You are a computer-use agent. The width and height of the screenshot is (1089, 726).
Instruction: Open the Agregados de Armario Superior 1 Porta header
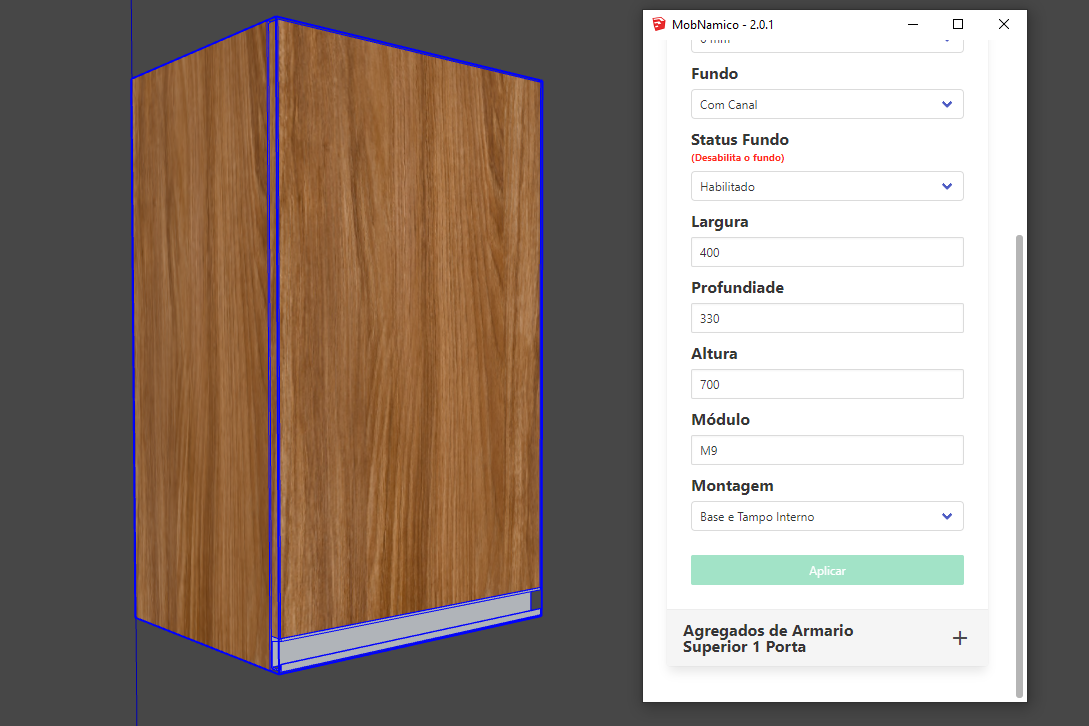click(x=768, y=638)
